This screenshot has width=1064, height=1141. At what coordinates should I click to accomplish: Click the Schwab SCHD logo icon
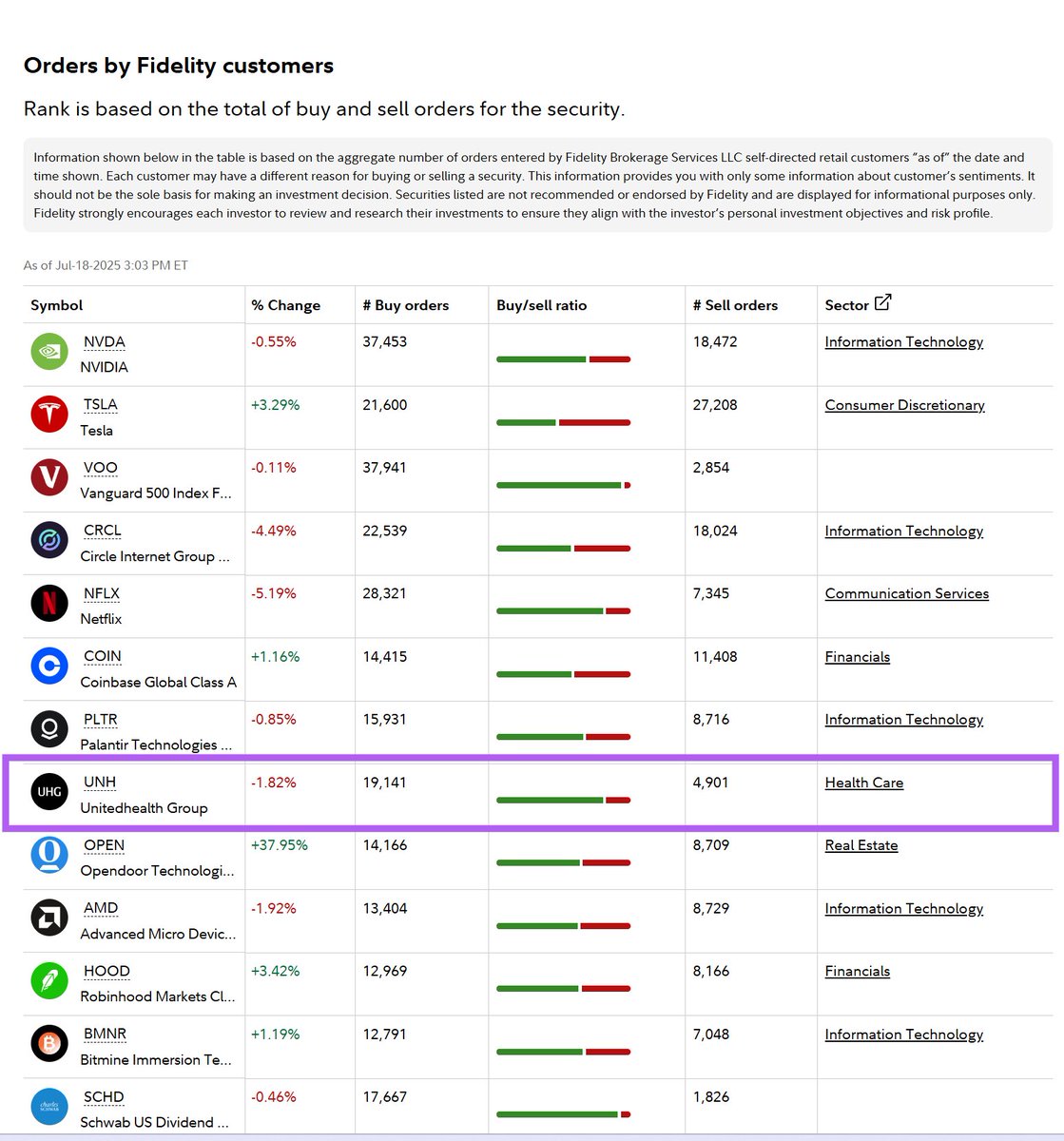49,1107
